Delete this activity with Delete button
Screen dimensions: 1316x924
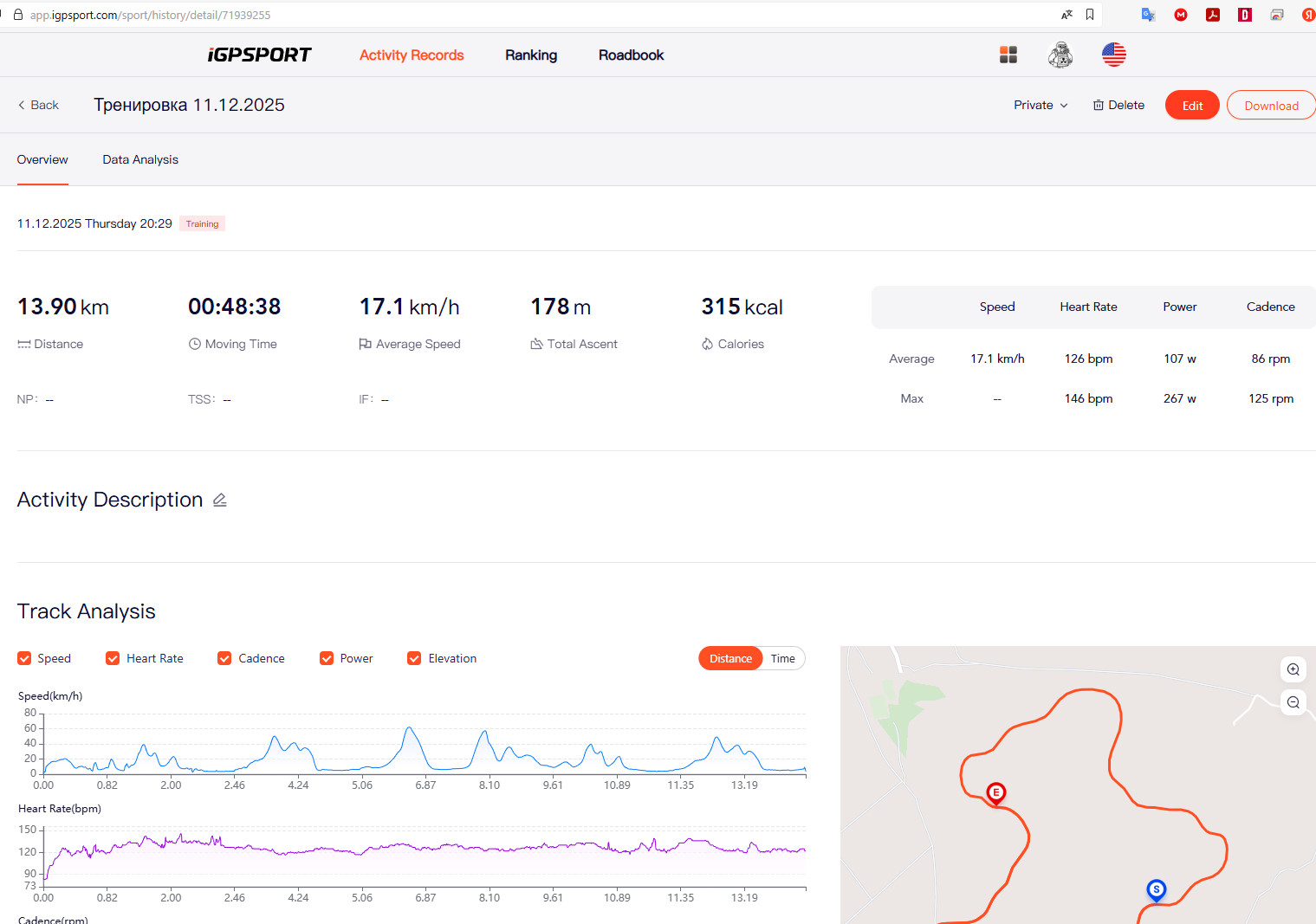pos(1118,105)
